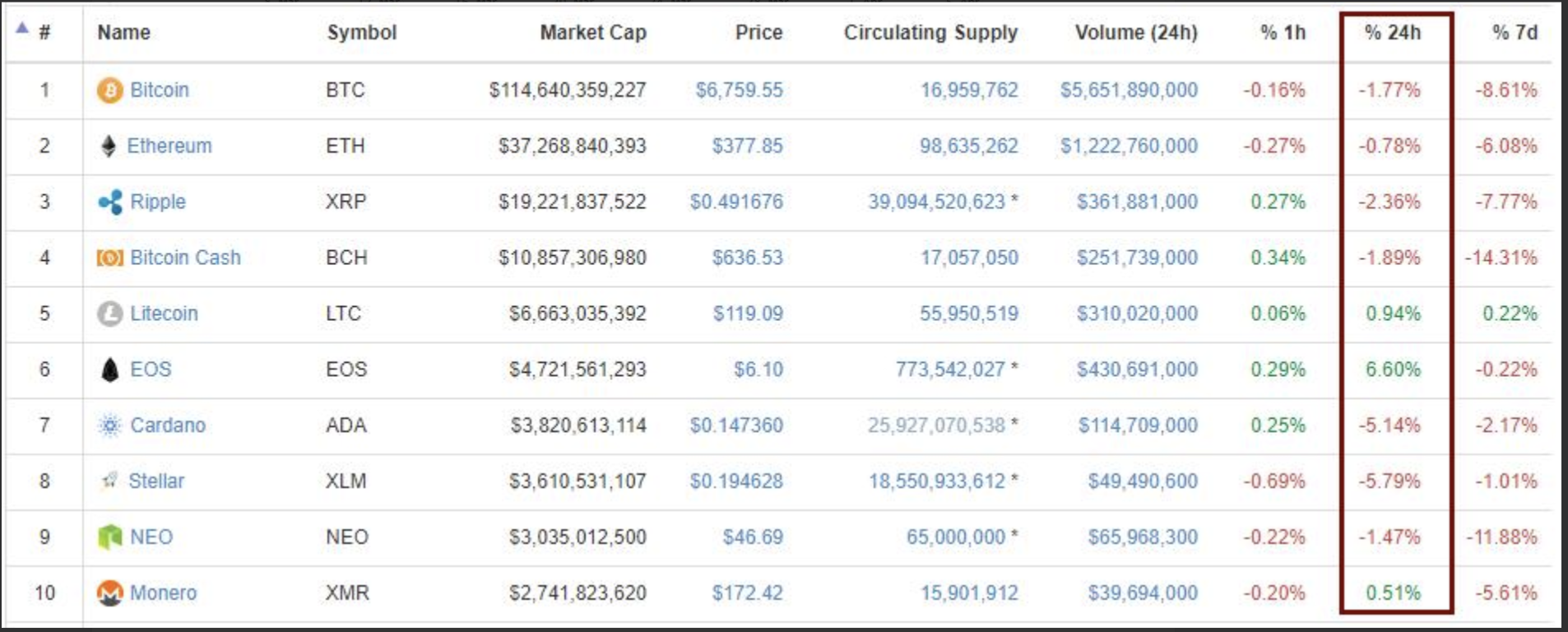Open the Litecoin name link
This screenshot has height=632, width=1568.
pos(164,314)
